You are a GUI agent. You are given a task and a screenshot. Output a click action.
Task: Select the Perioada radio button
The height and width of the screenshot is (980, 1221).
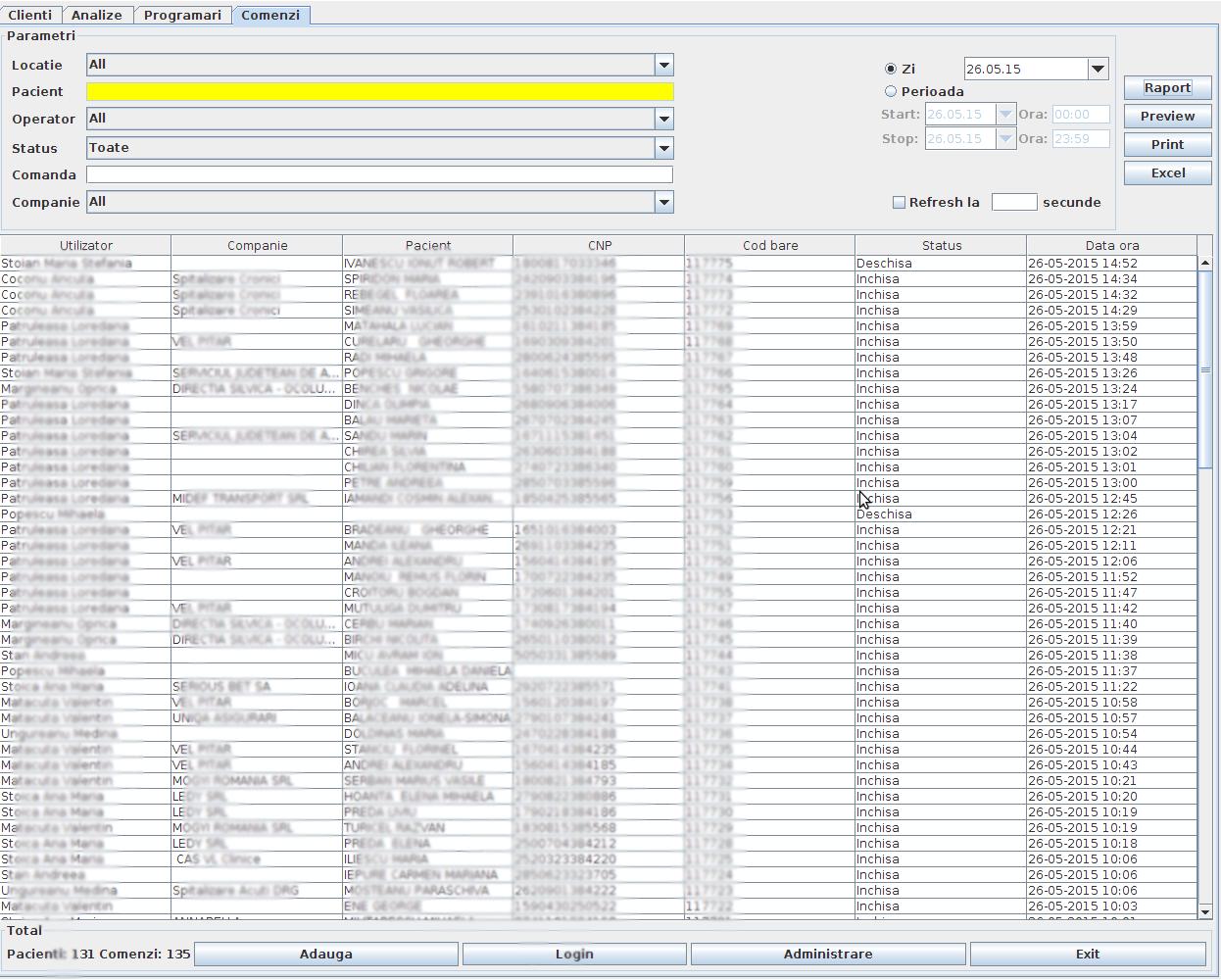pyautogui.click(x=891, y=91)
